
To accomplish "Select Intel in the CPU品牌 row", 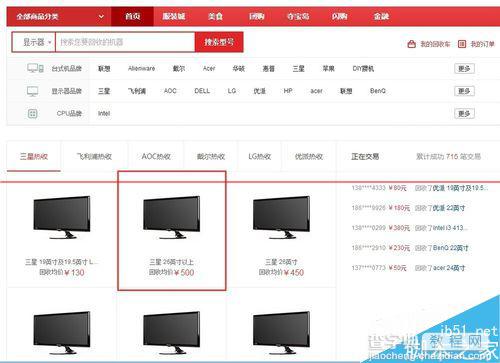I will point(104,113).
